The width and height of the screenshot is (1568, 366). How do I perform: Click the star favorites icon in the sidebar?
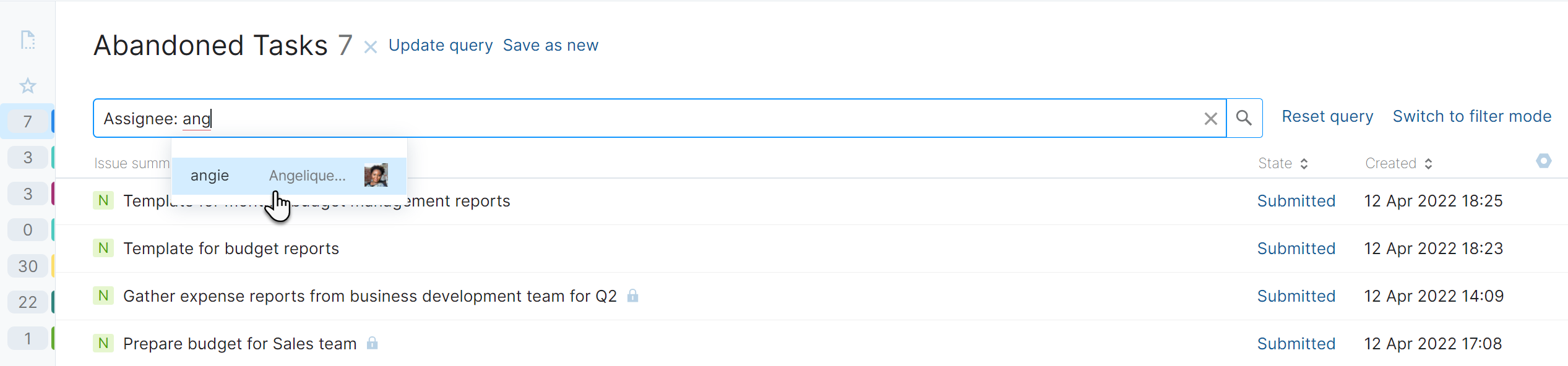[x=28, y=86]
